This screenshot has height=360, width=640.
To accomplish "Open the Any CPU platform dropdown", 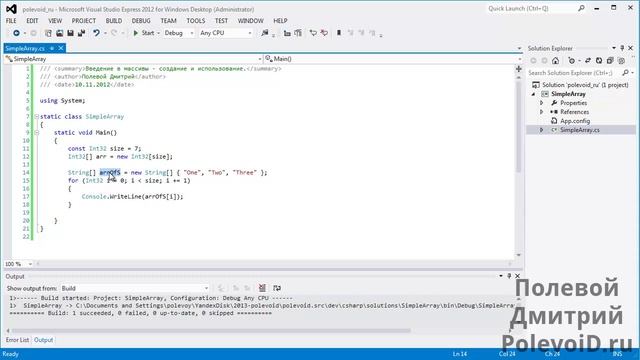I will [x=226, y=33].
